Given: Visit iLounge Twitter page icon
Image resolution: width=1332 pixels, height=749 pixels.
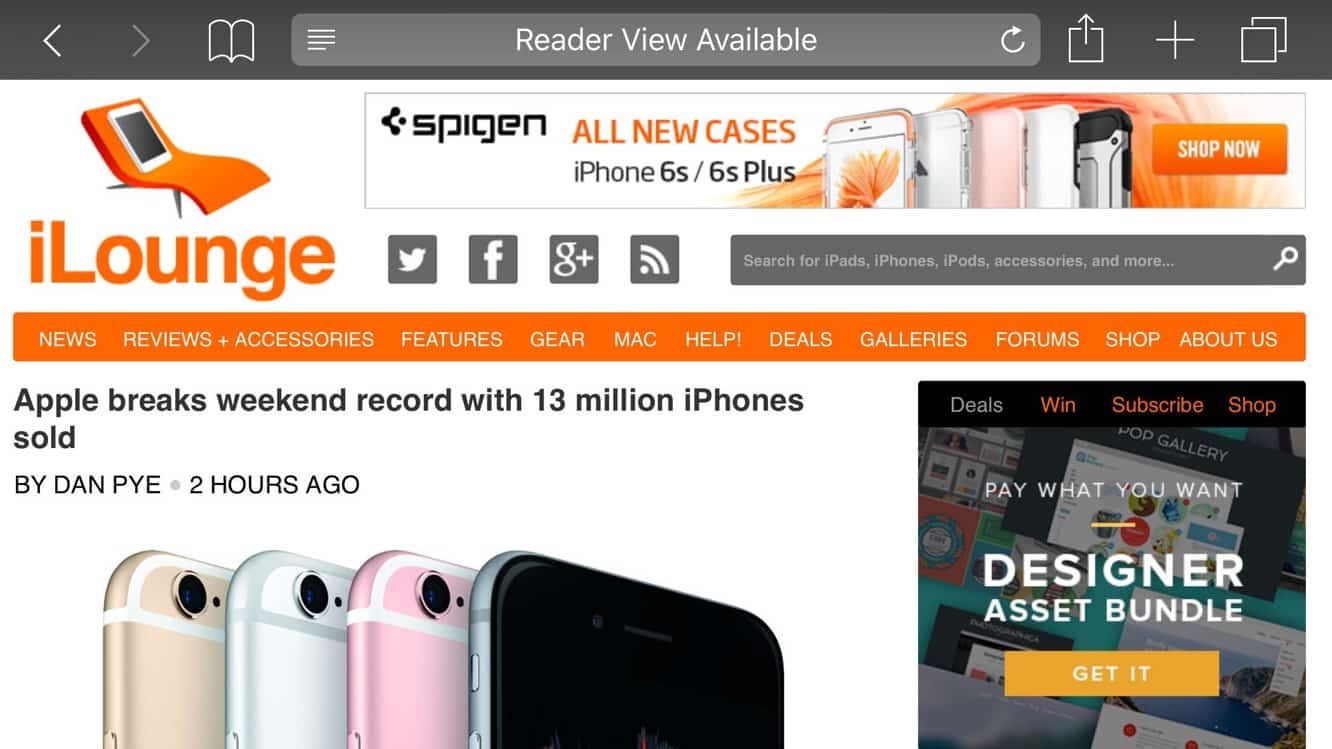Looking at the screenshot, I should (412, 260).
